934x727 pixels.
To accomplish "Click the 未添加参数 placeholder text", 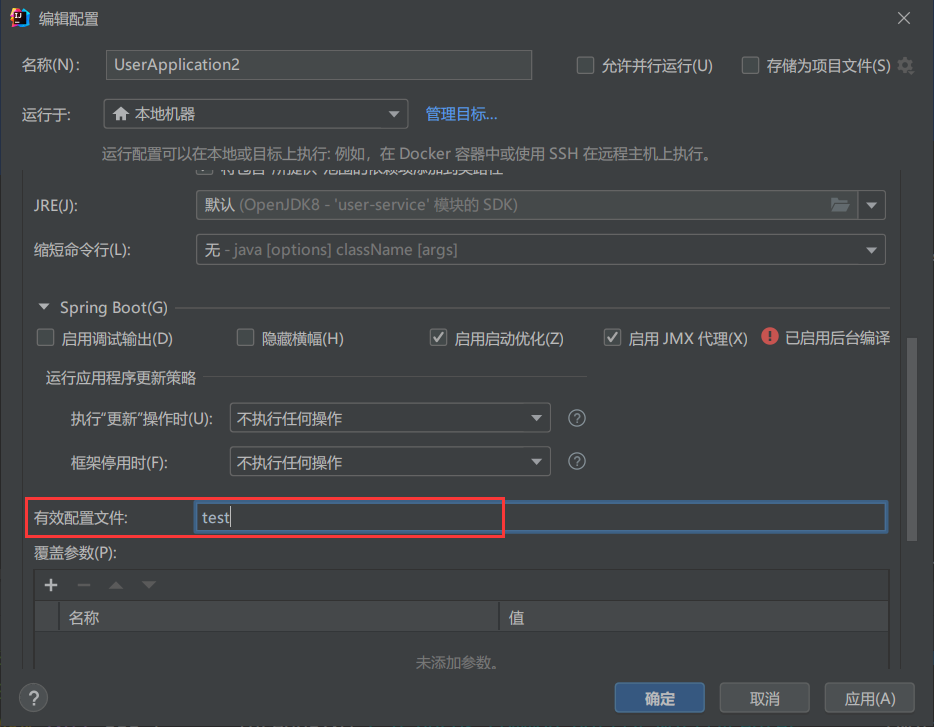I will coord(457,662).
